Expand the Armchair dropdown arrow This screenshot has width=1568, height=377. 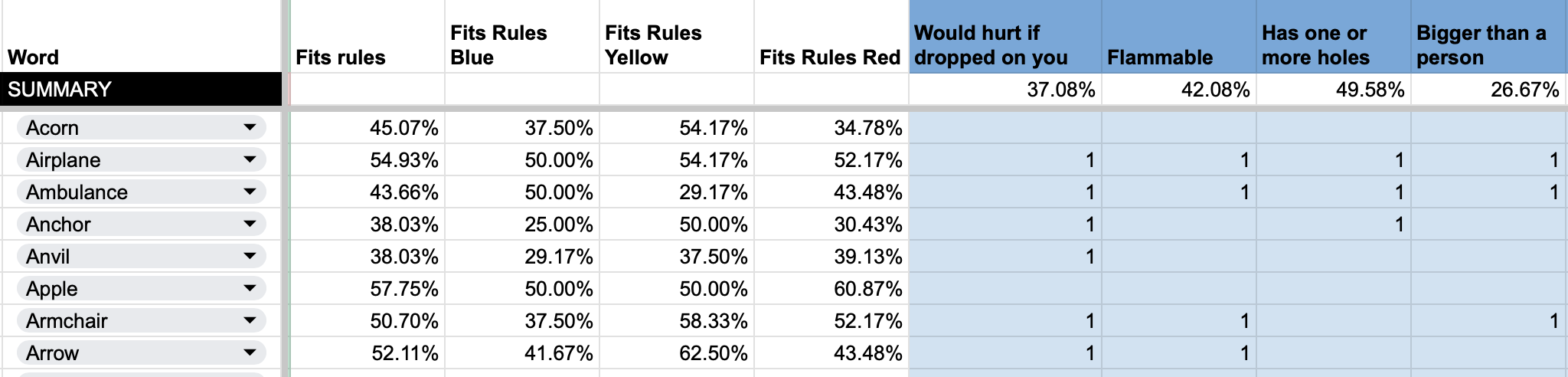tap(250, 320)
